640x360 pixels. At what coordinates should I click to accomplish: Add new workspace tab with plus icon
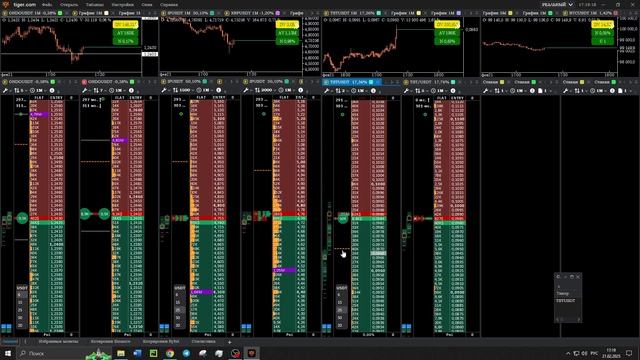point(229,342)
